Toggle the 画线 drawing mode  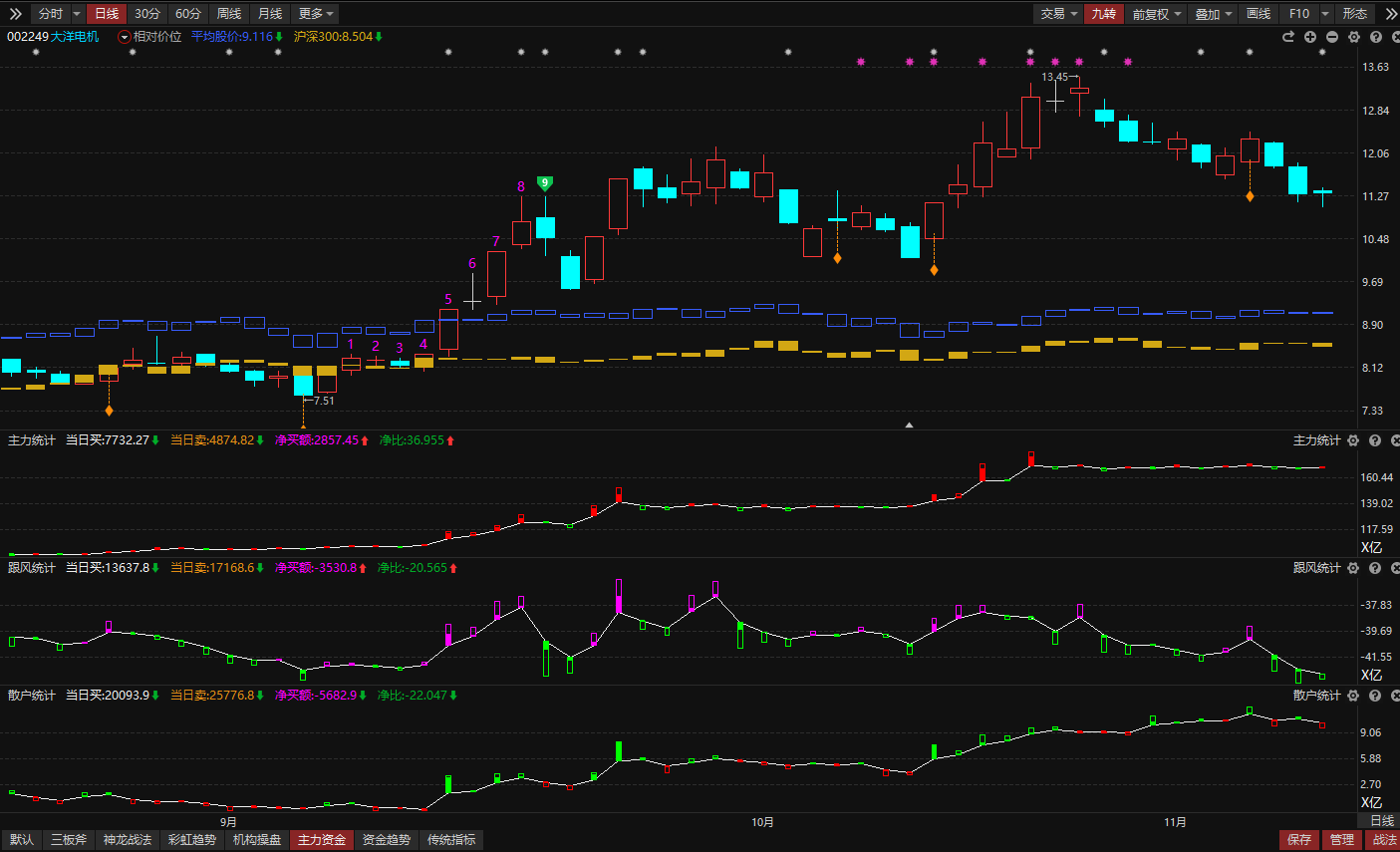pos(1260,14)
